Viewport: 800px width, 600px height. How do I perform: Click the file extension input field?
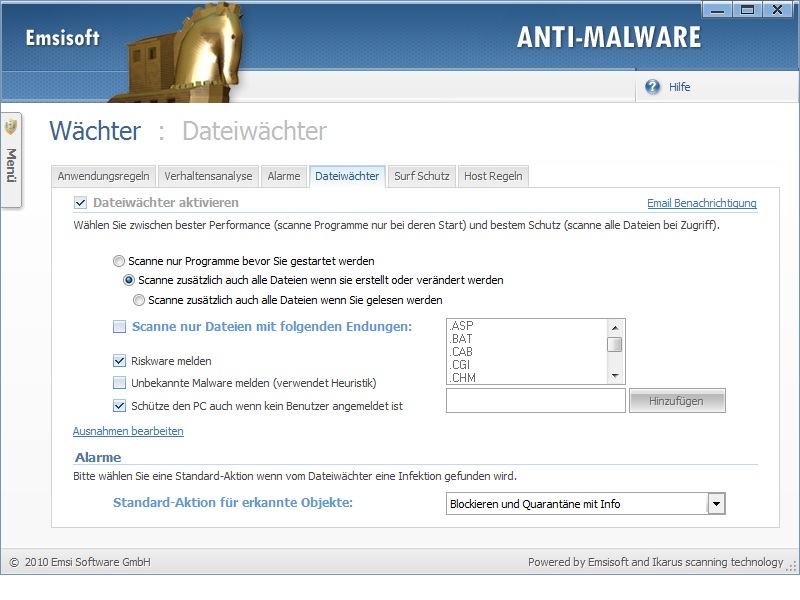[536, 401]
